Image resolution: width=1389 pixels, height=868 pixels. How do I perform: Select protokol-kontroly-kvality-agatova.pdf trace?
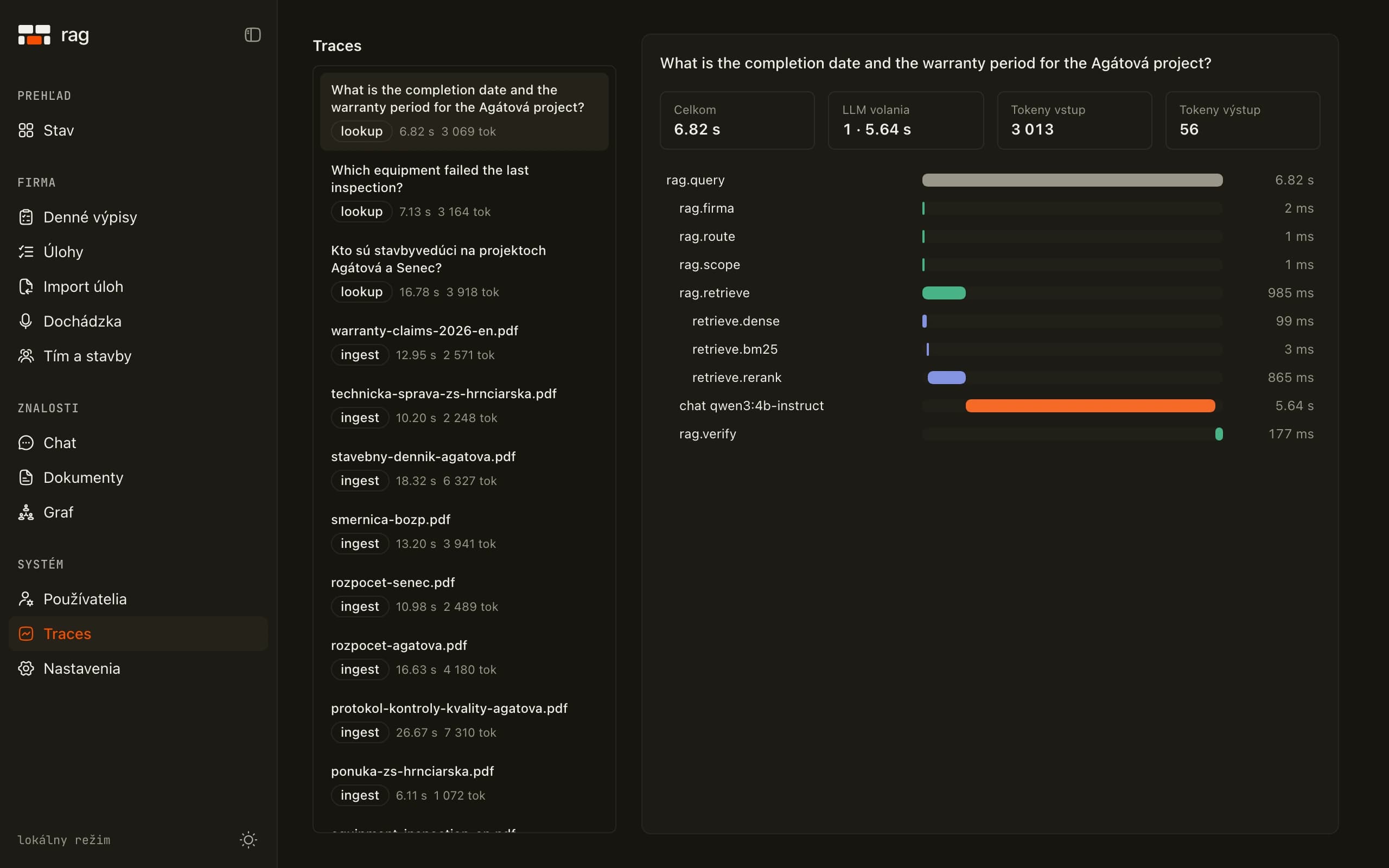tap(464, 720)
